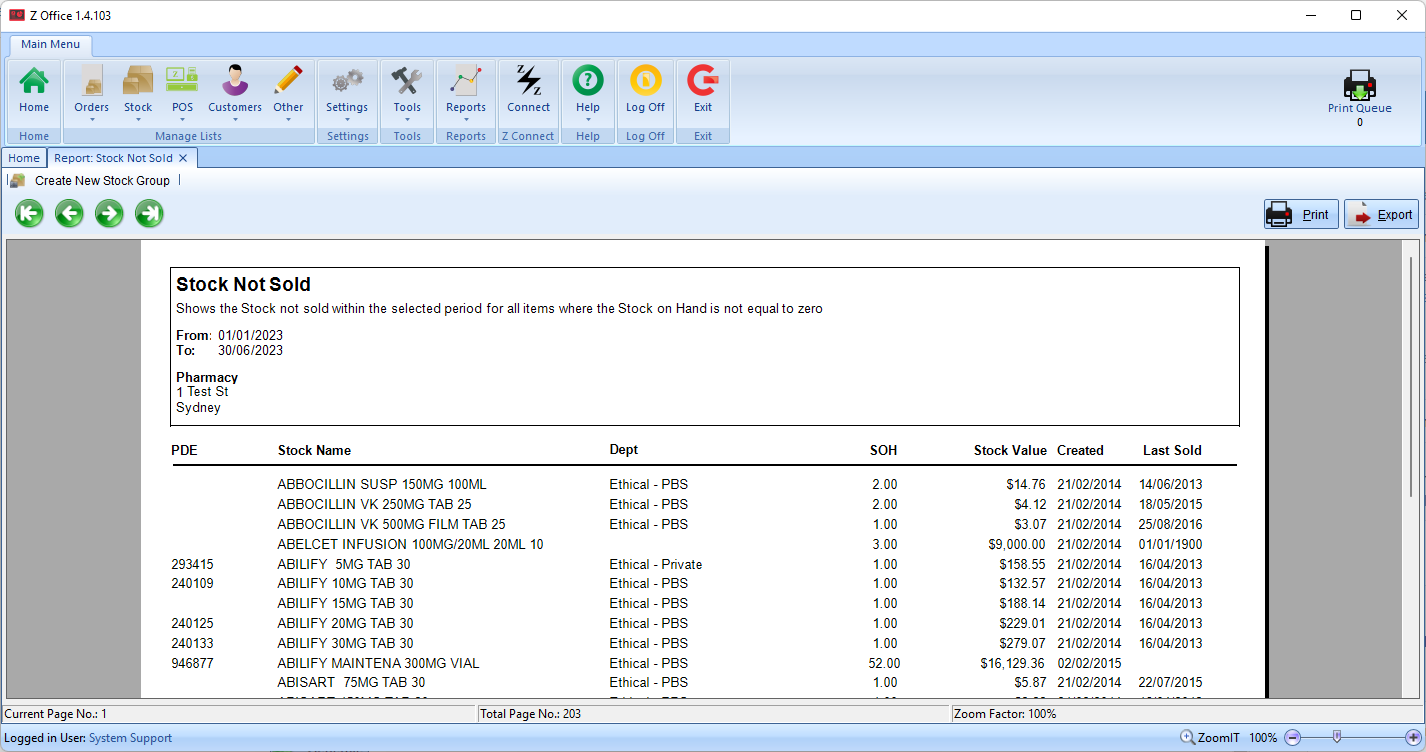The width and height of the screenshot is (1426, 752).
Task: Click the ABISART 75MG TAB 30 row
Action: (x=704, y=682)
